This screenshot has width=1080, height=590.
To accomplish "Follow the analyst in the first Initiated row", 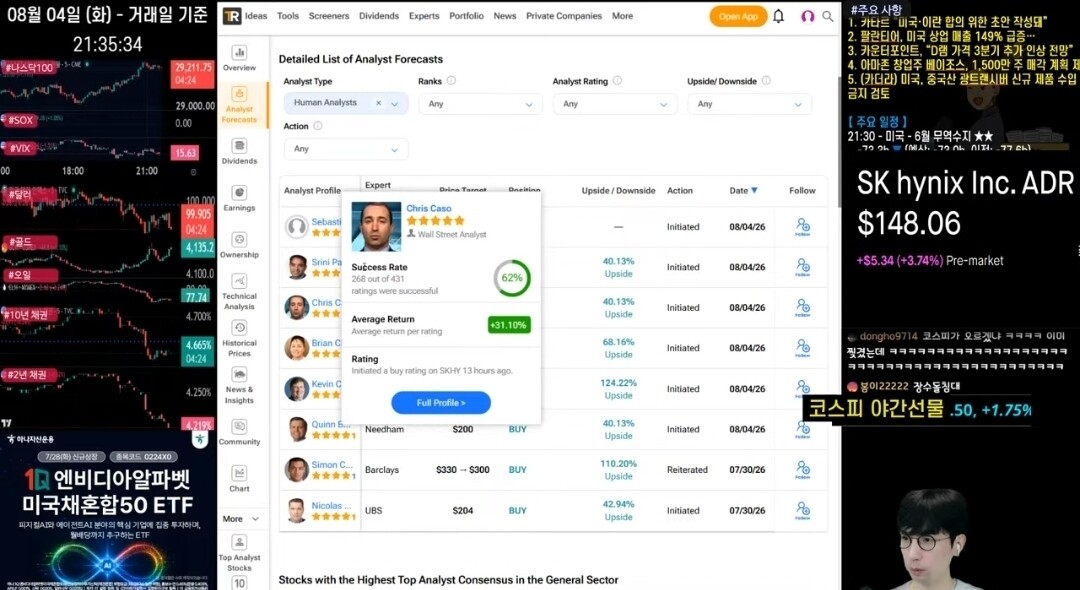I will tap(802, 226).
